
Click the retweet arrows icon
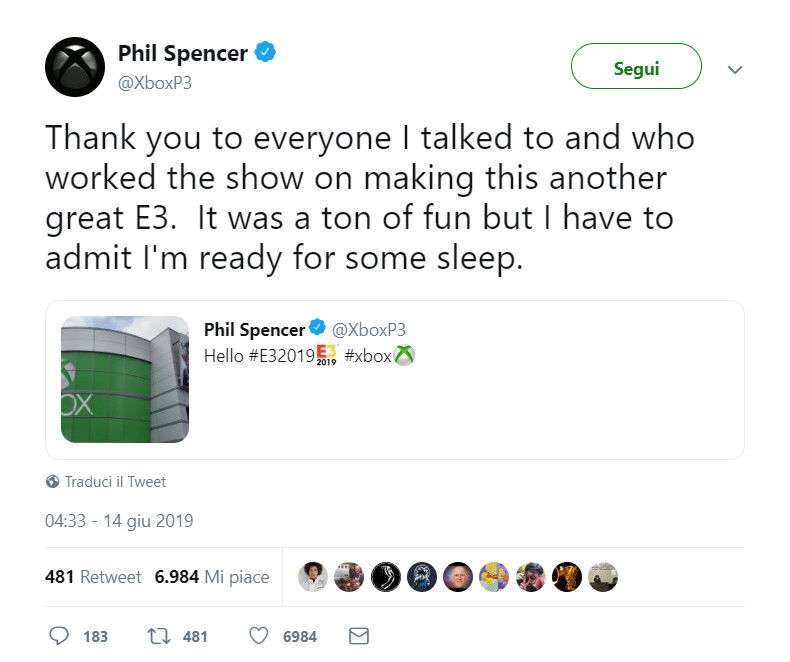pos(158,636)
